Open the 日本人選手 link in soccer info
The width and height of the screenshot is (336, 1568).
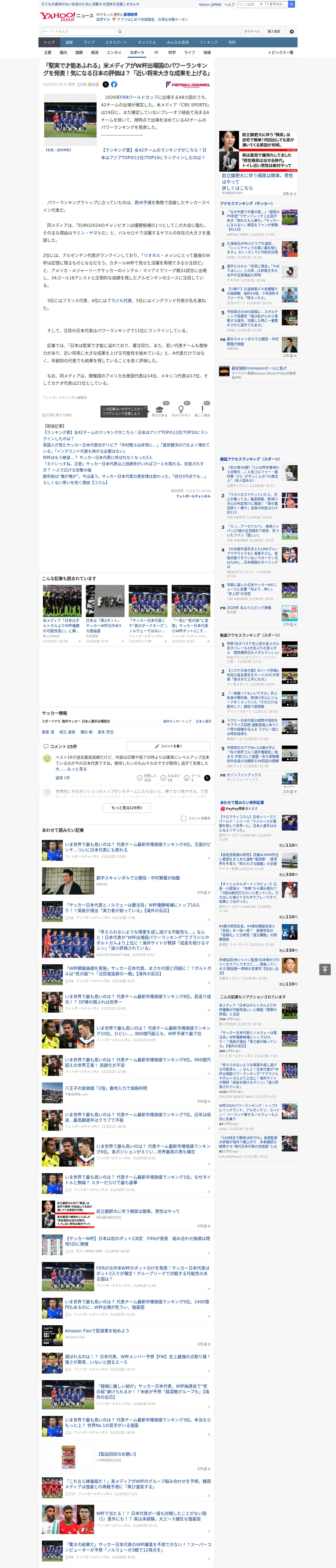click(203, 721)
